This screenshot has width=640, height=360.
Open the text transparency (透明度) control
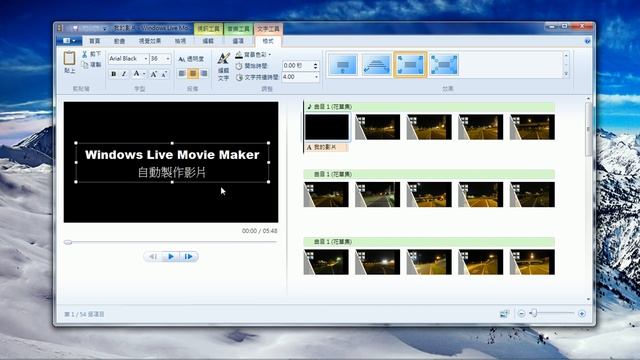pyautogui.click(x=191, y=59)
